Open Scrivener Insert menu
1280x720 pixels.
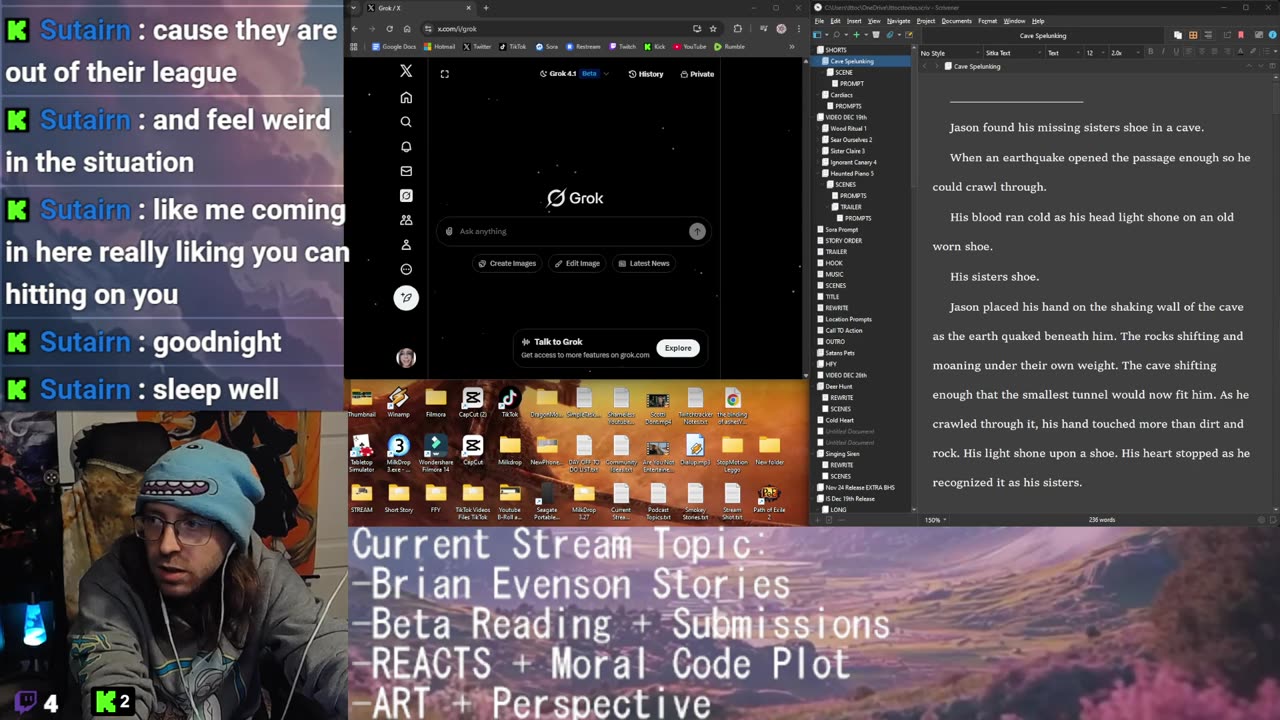tap(854, 21)
